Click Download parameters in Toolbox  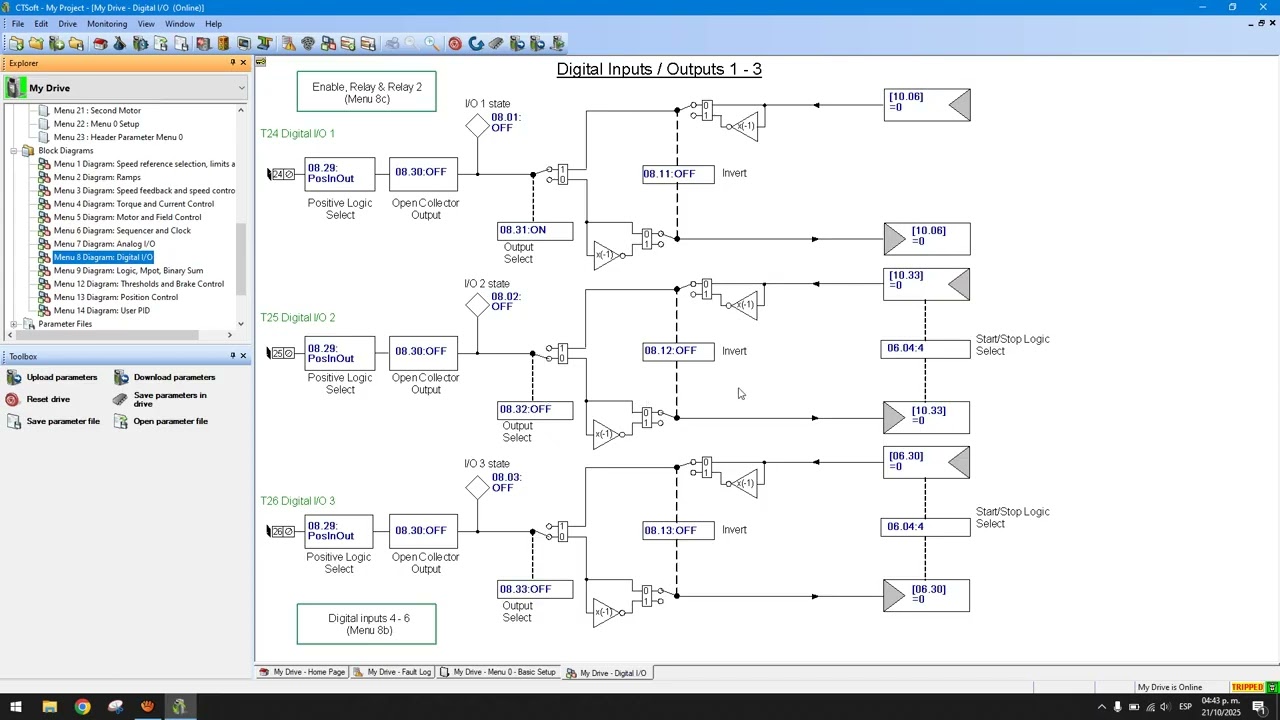point(174,378)
